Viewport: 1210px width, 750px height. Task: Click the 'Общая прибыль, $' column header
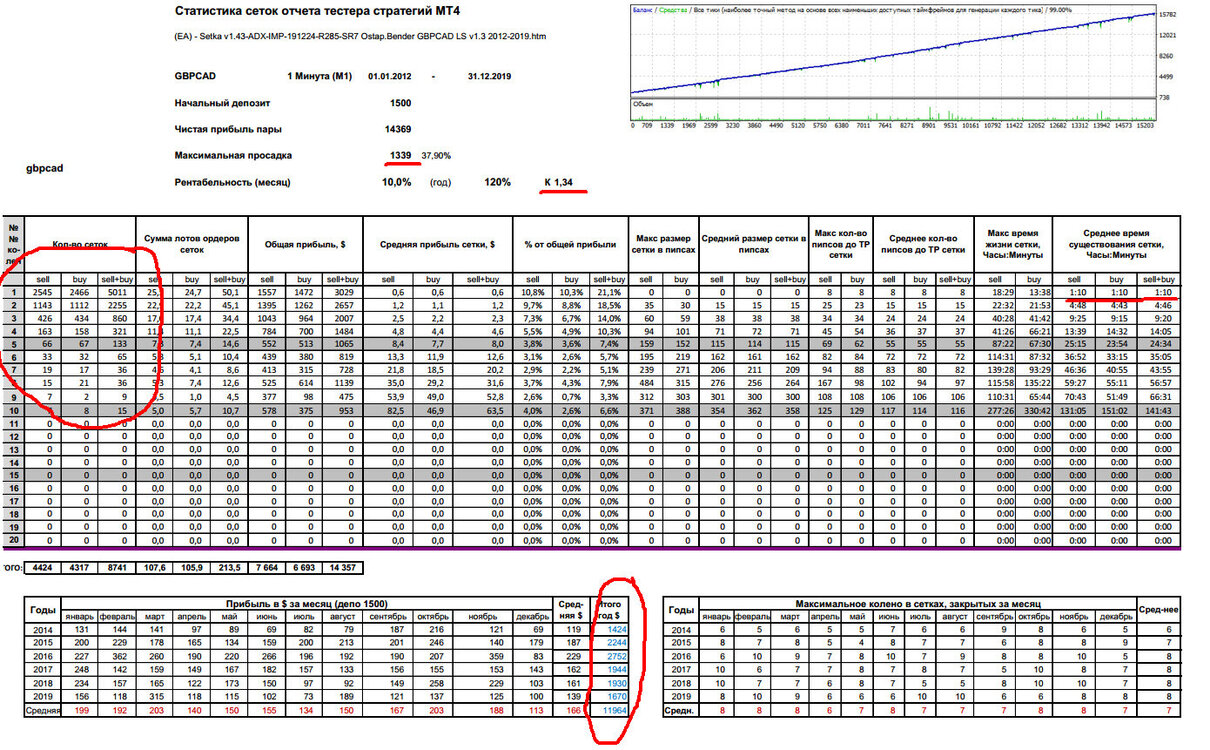[x=307, y=243]
